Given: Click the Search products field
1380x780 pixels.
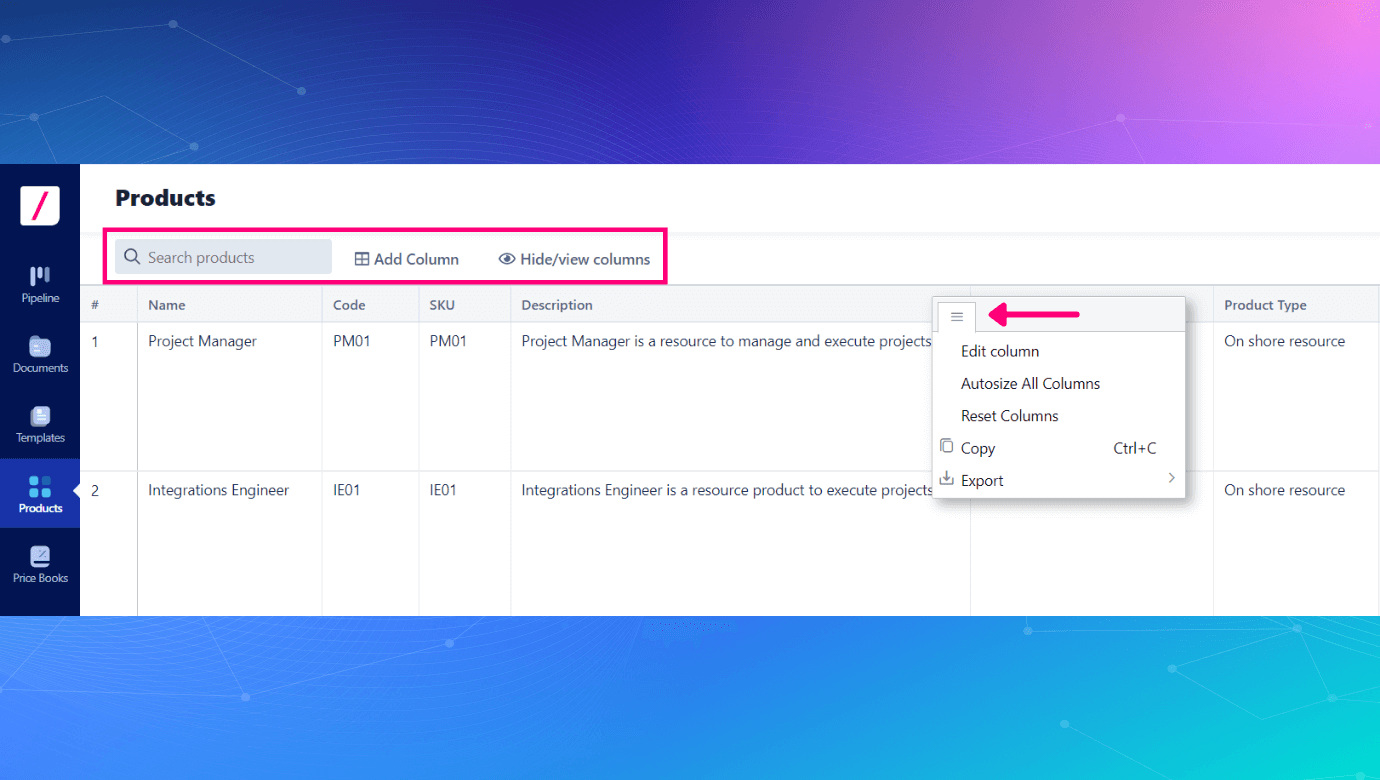Looking at the screenshot, I should [x=223, y=257].
